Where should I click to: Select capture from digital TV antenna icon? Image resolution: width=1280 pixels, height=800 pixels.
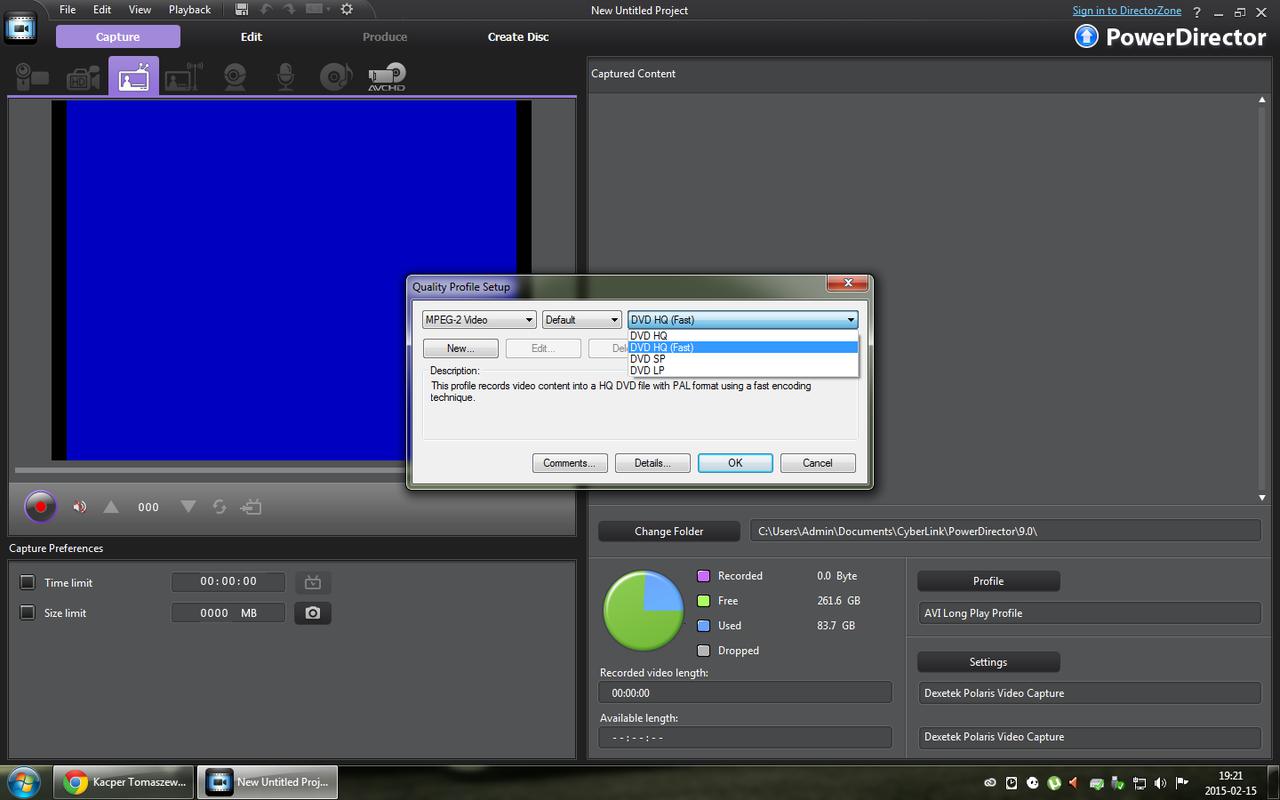tap(184, 77)
